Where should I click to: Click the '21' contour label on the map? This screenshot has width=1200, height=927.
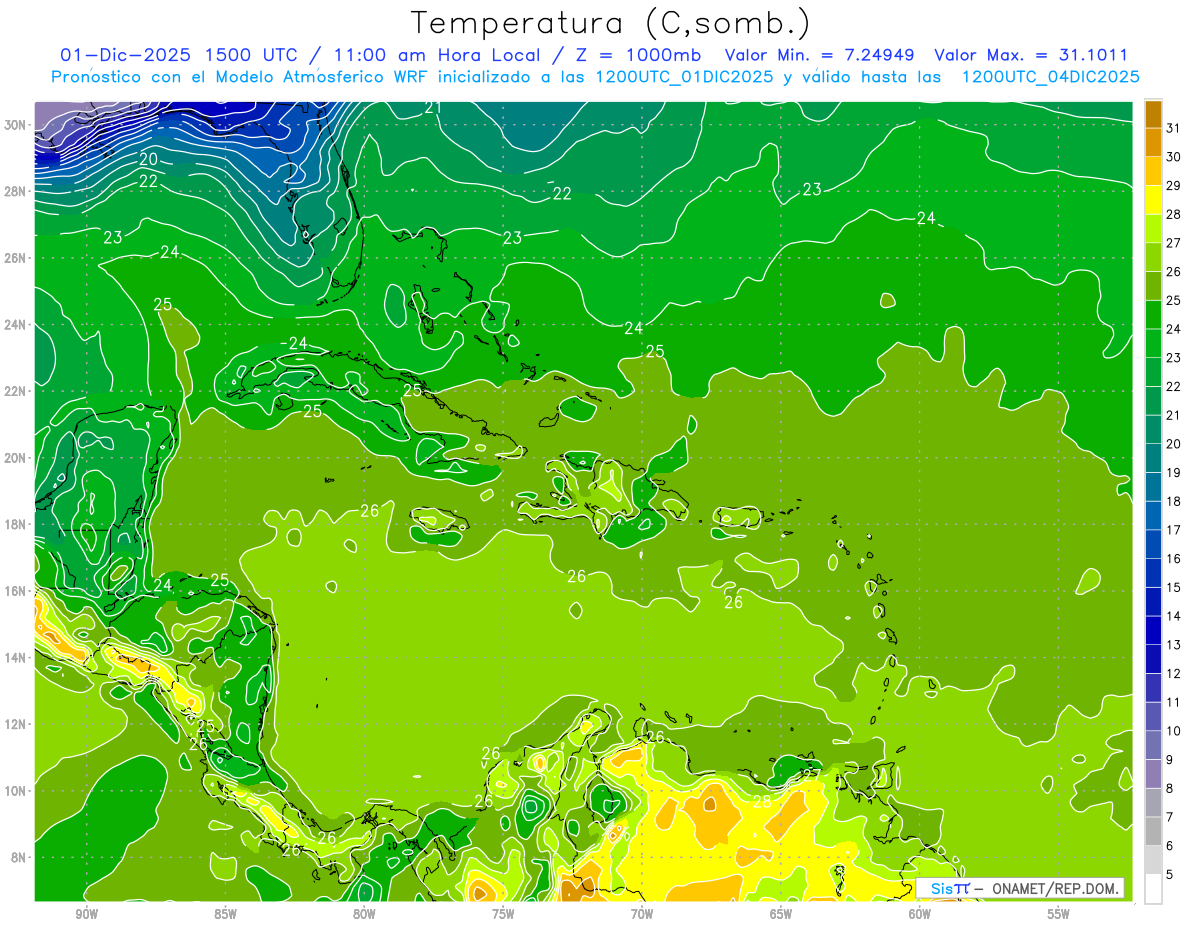point(433,107)
